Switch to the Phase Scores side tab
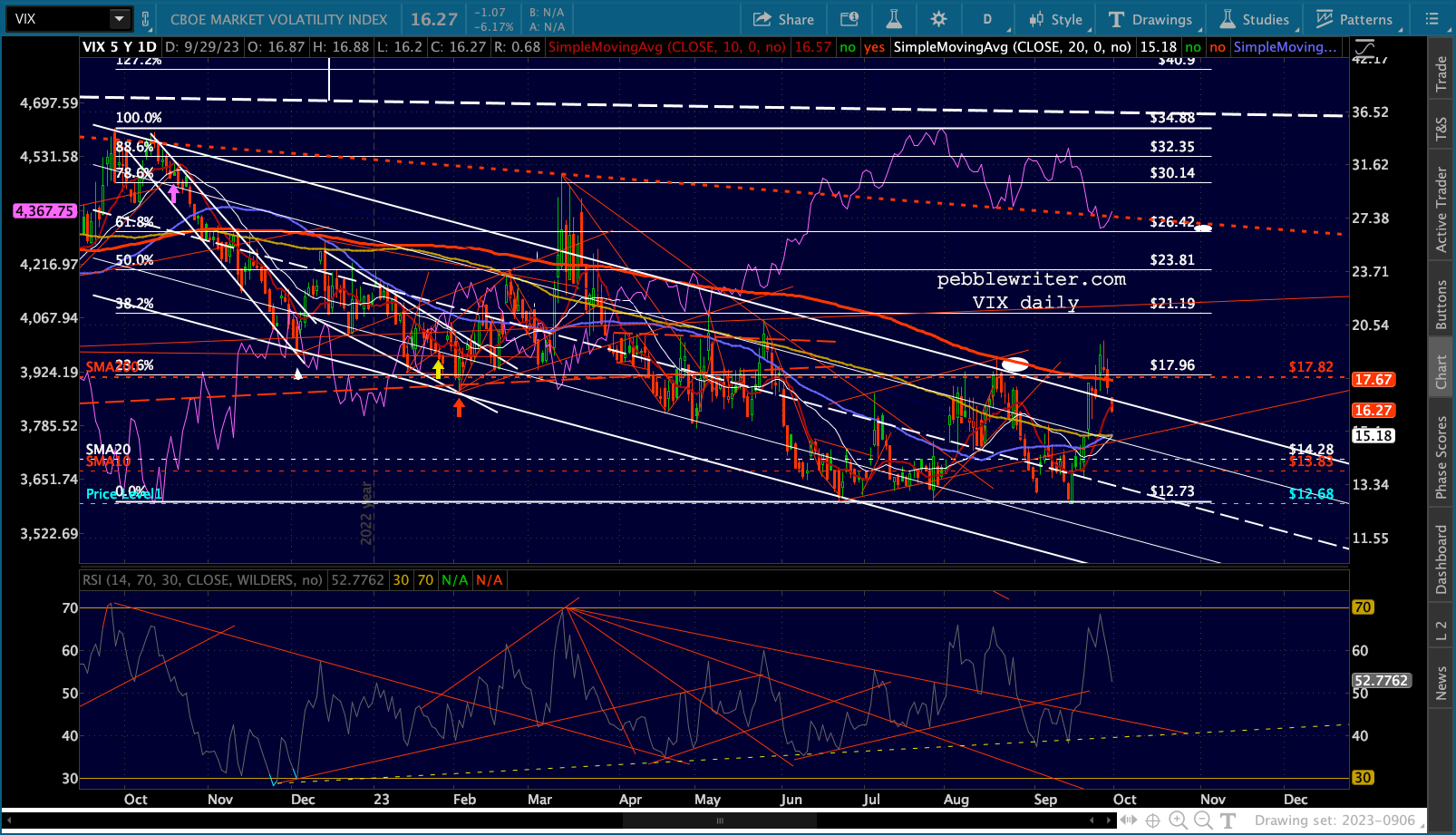The image size is (1456, 835). (x=1441, y=457)
